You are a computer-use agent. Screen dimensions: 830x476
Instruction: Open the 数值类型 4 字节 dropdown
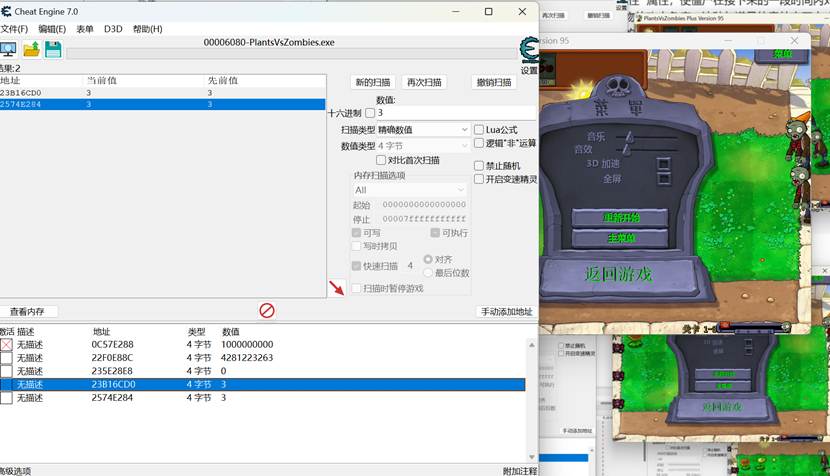[423, 145]
